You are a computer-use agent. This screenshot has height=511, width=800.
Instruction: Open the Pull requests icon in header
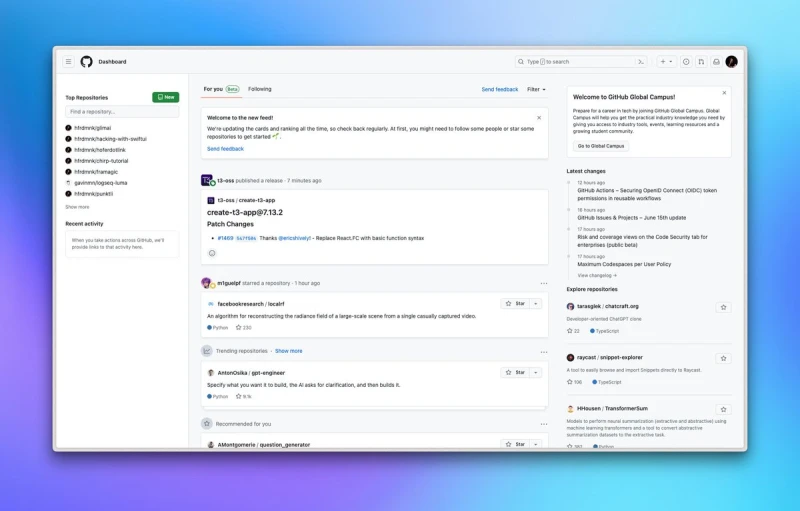click(x=701, y=61)
